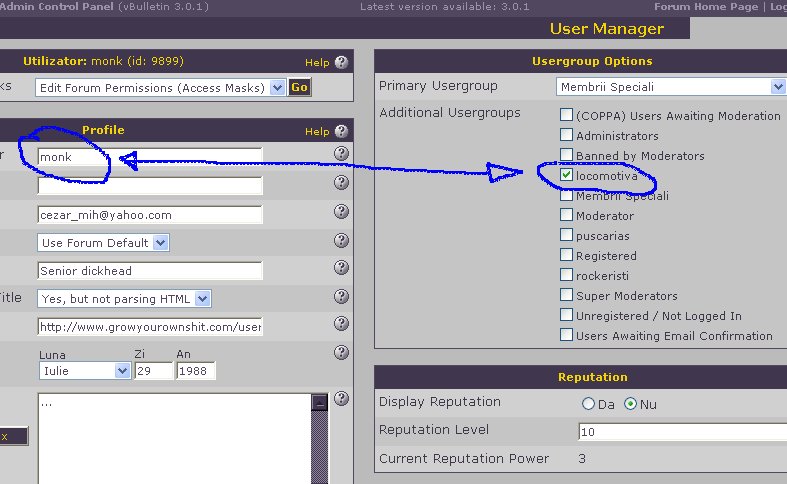The image size is (787, 484).
Task: Open the Iulie birth month dropdown
Action: (x=122, y=370)
